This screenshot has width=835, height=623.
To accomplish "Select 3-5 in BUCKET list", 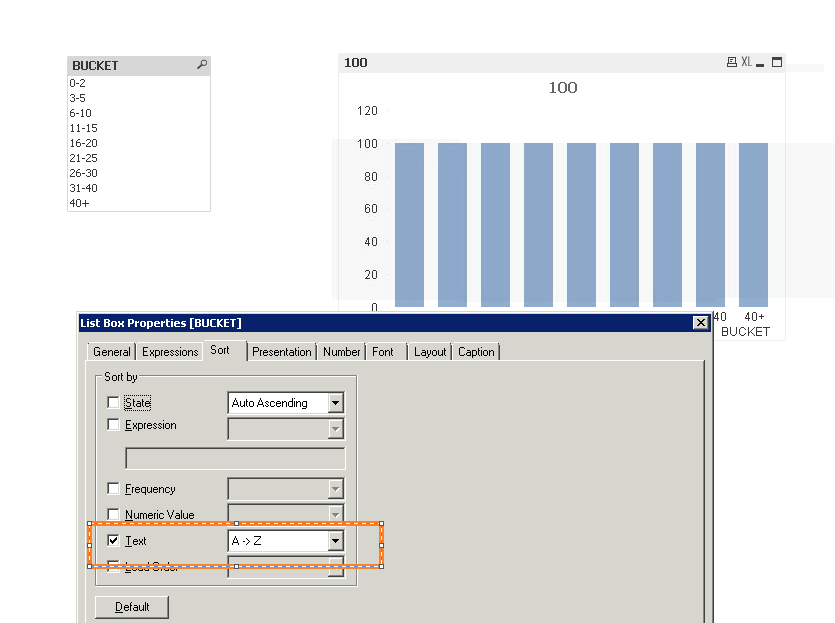I will tap(138, 98).
